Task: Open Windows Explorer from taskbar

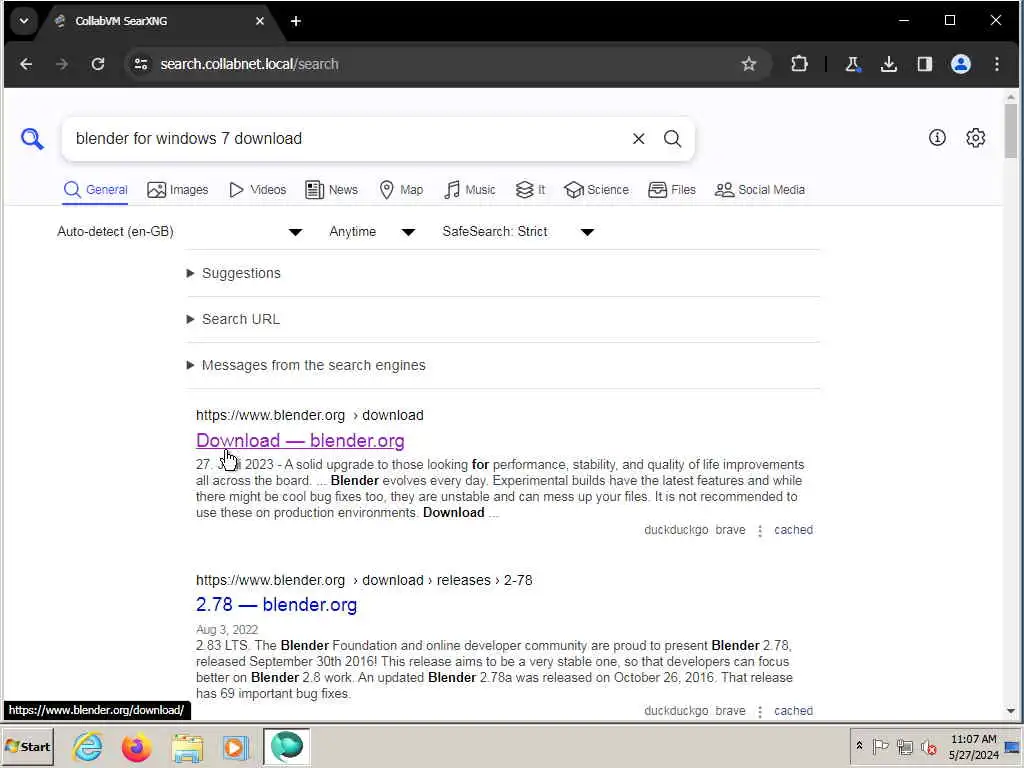Action: pyautogui.click(x=187, y=747)
